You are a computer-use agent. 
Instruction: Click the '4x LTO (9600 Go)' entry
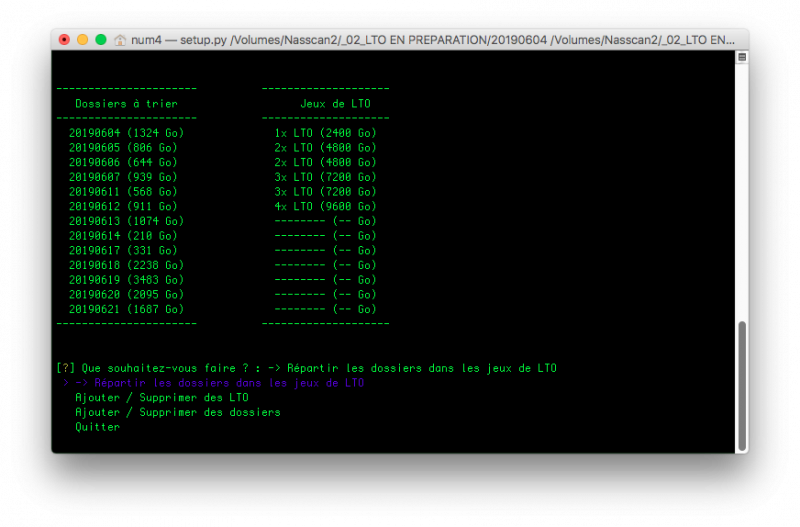325,206
